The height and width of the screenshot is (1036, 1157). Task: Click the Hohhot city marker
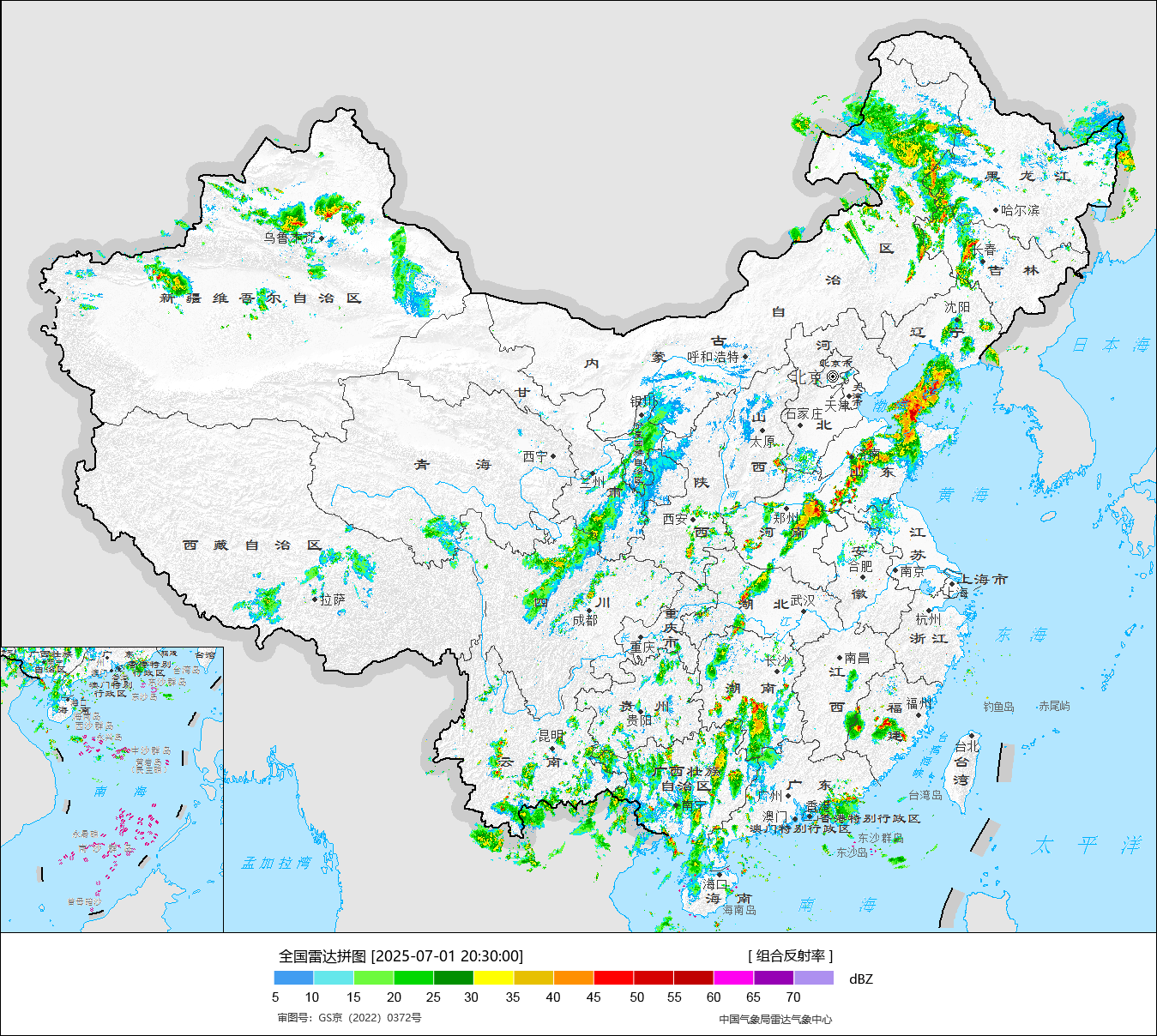click(x=745, y=357)
